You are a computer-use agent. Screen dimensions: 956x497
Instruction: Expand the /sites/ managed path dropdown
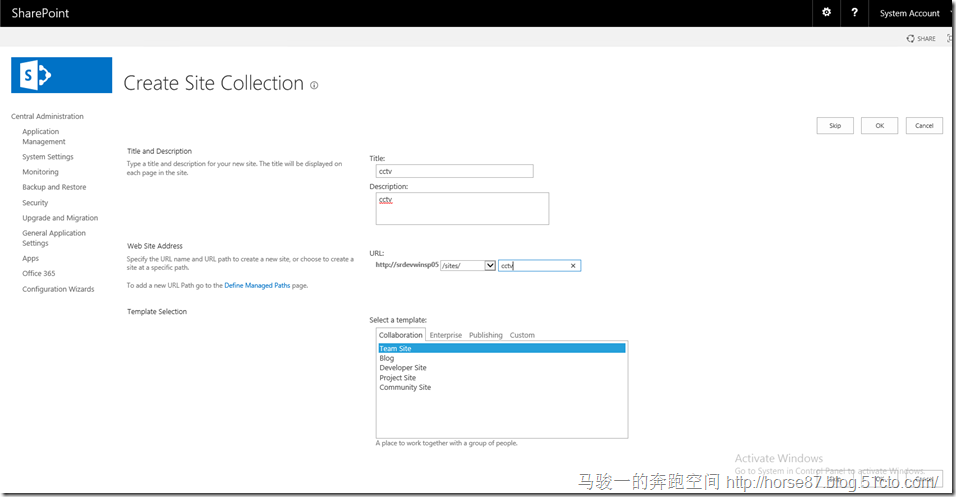(x=490, y=265)
